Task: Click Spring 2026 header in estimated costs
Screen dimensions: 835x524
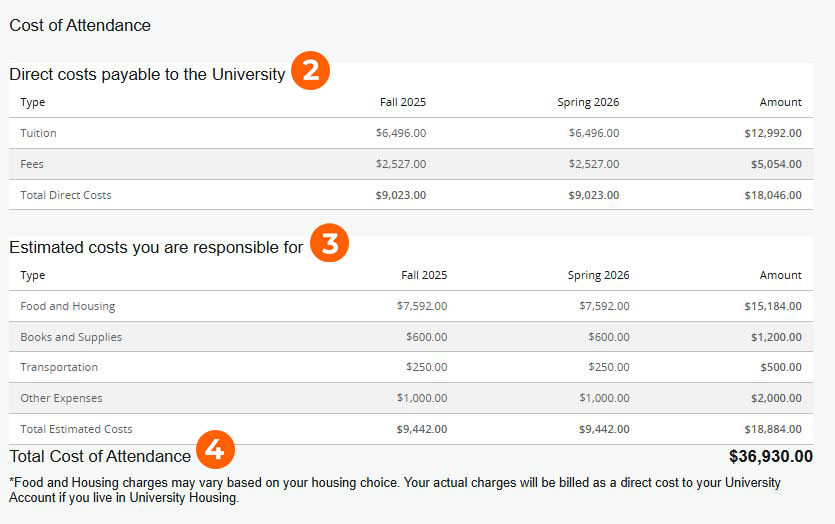Action: coord(598,275)
